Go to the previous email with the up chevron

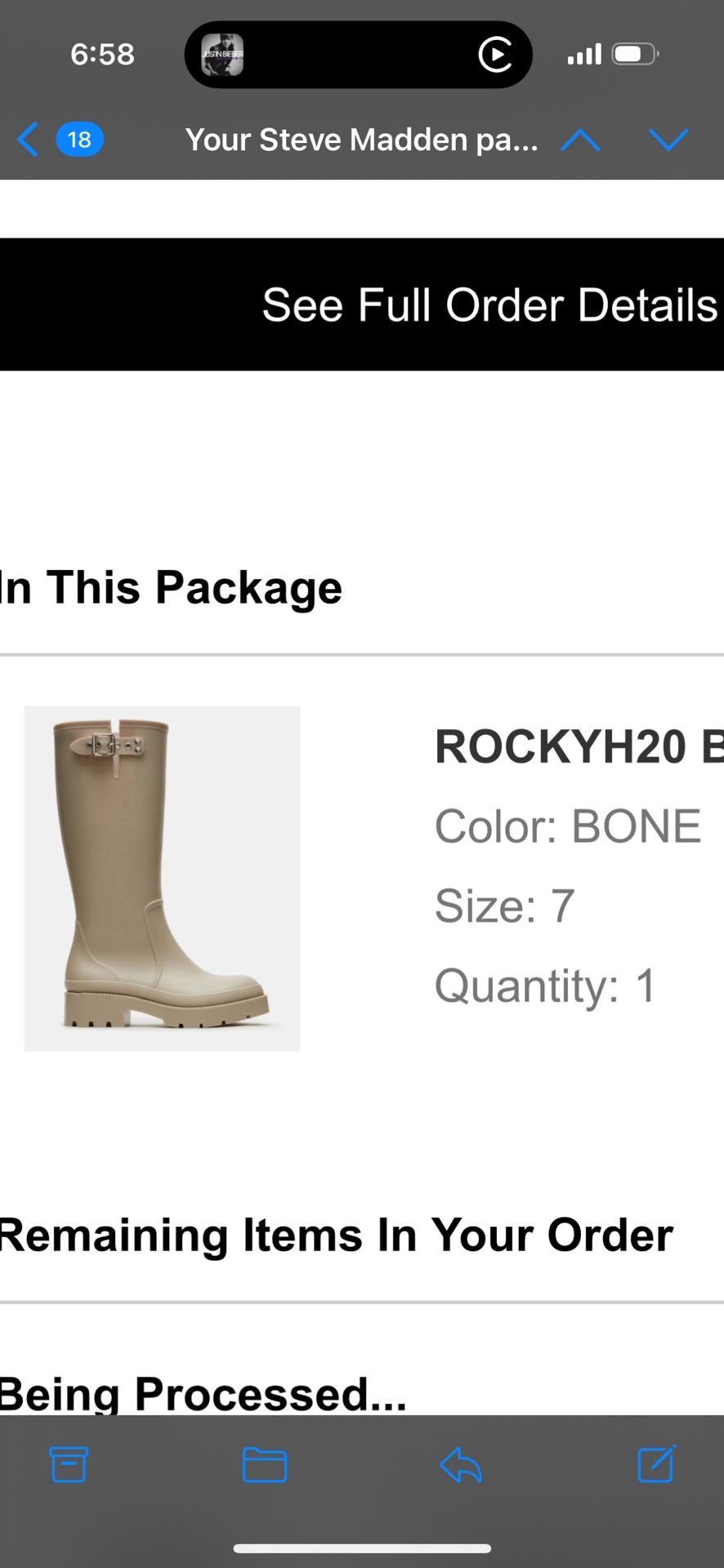tap(579, 140)
